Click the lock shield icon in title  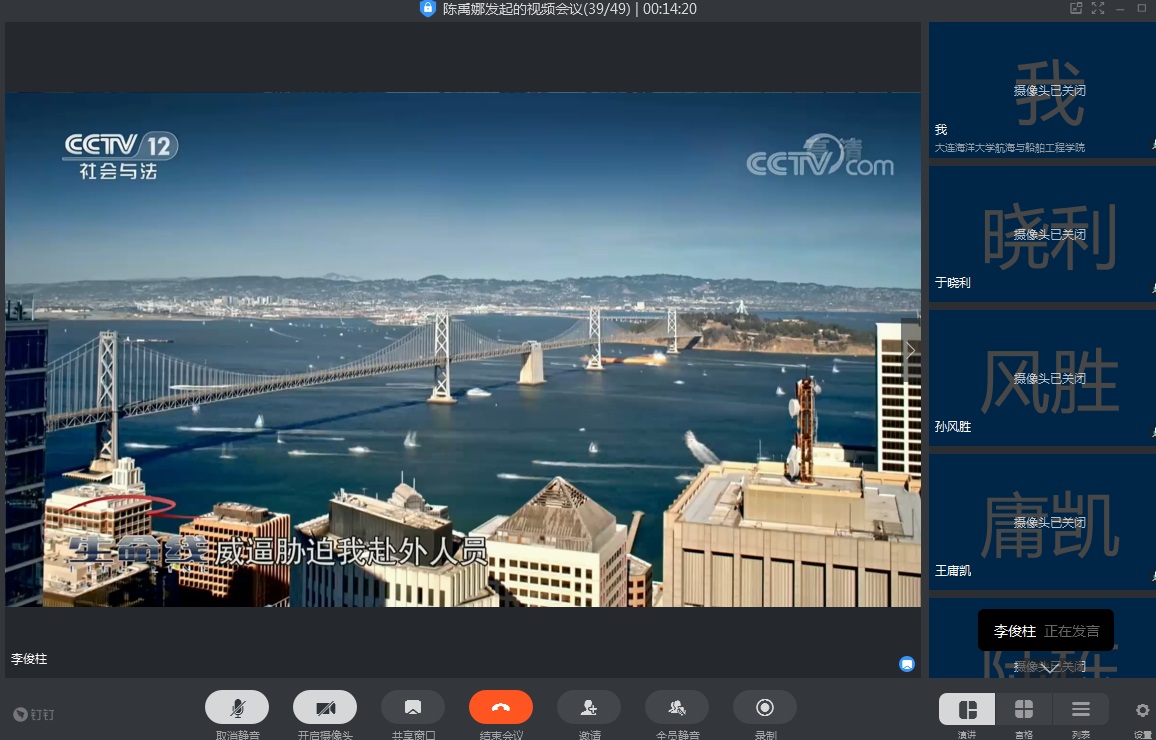[x=428, y=9]
